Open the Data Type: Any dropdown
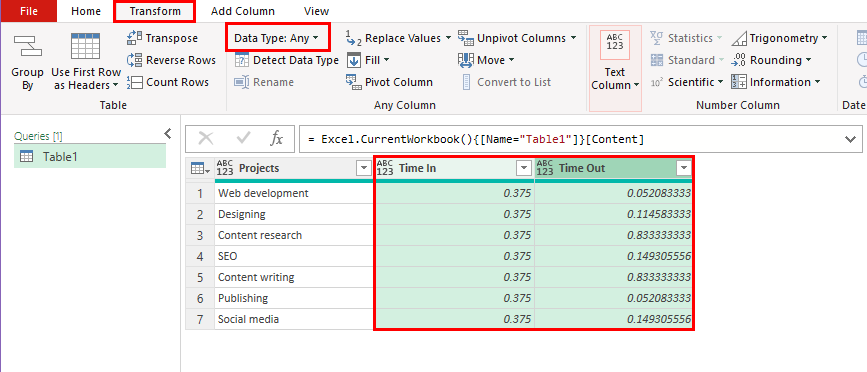 [x=277, y=38]
